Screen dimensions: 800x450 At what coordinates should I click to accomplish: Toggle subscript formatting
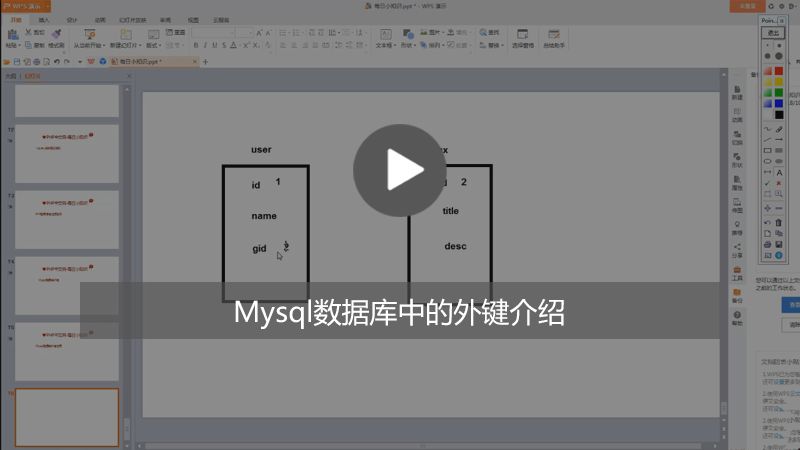pyautogui.click(x=256, y=45)
